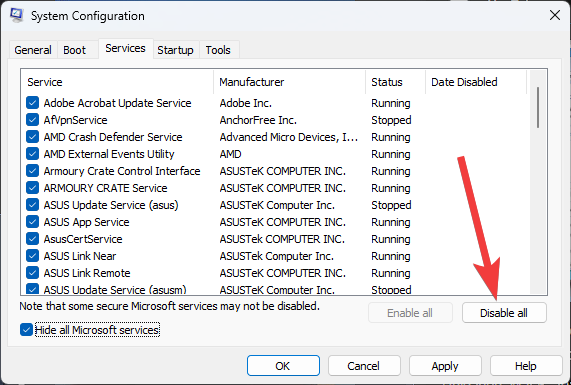Sort list by Status column header
This screenshot has width=571, height=385.
click(x=395, y=82)
